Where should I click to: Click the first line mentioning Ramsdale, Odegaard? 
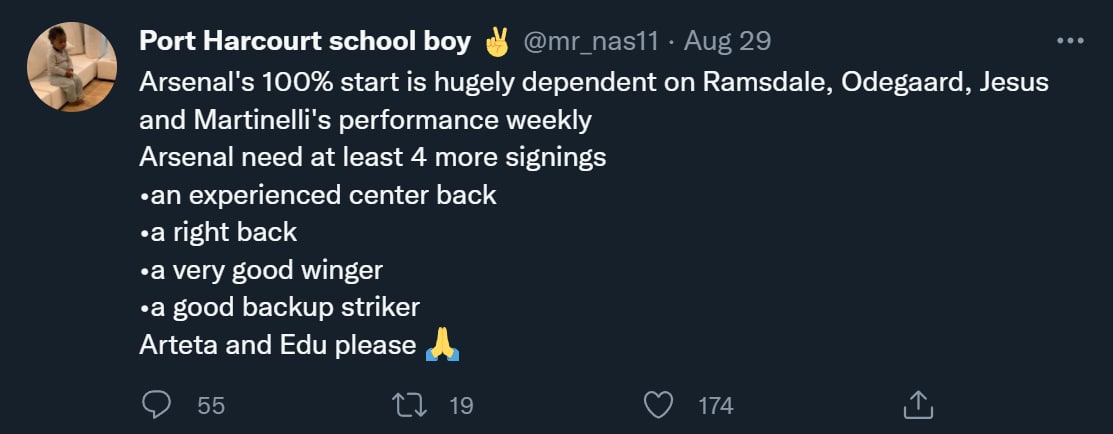click(594, 82)
